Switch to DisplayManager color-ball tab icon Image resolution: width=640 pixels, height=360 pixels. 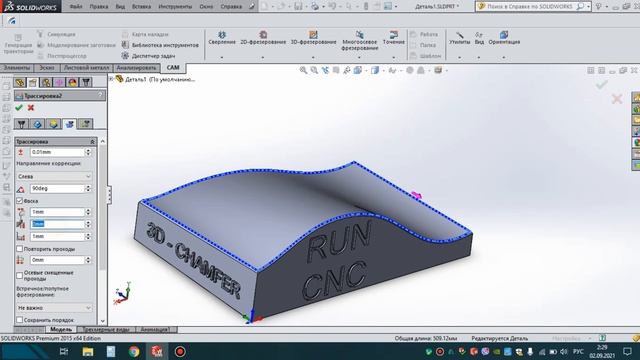73,82
